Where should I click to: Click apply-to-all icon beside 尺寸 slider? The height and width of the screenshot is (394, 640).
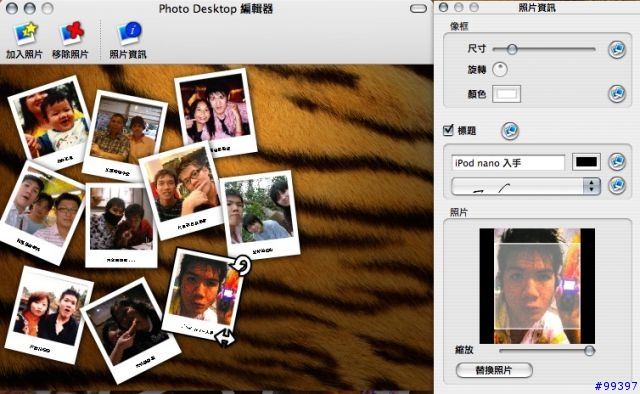[x=617, y=49]
